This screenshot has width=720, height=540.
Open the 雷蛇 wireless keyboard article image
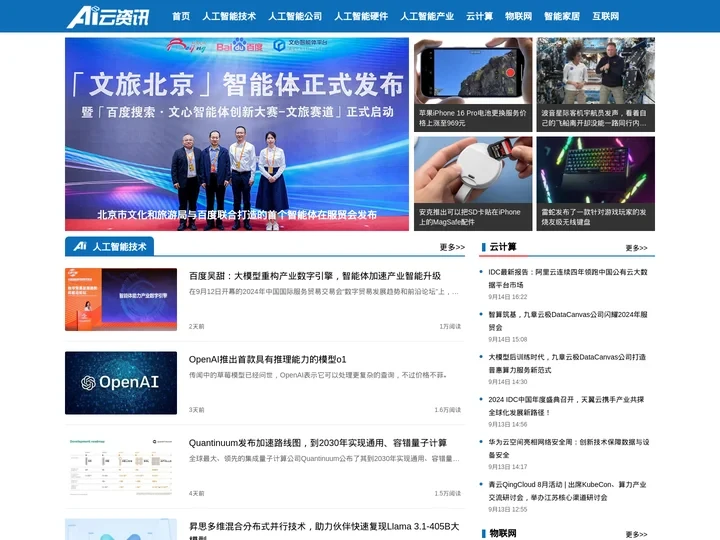coord(596,170)
